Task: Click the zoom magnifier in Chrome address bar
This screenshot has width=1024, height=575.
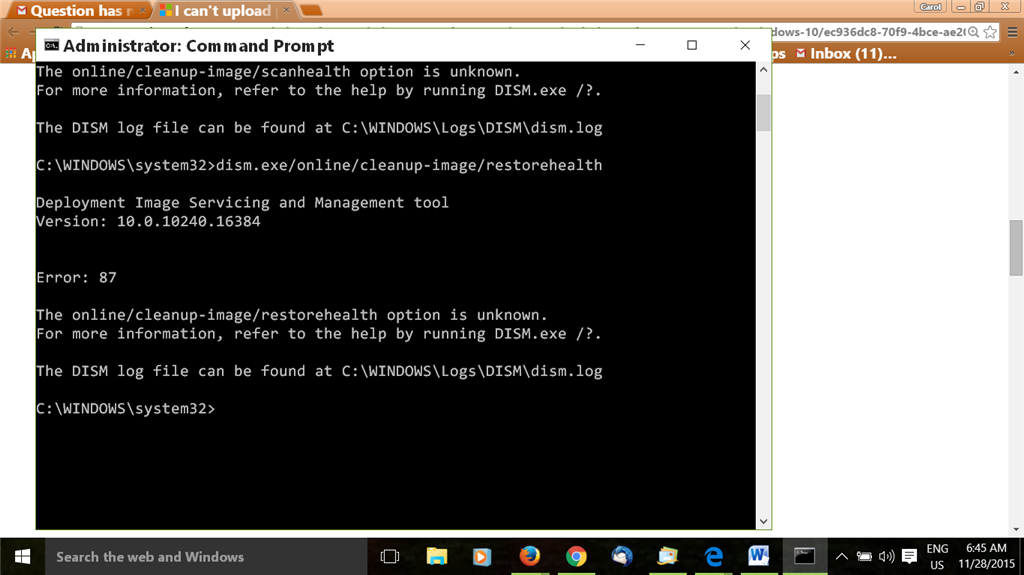Action: [x=974, y=32]
